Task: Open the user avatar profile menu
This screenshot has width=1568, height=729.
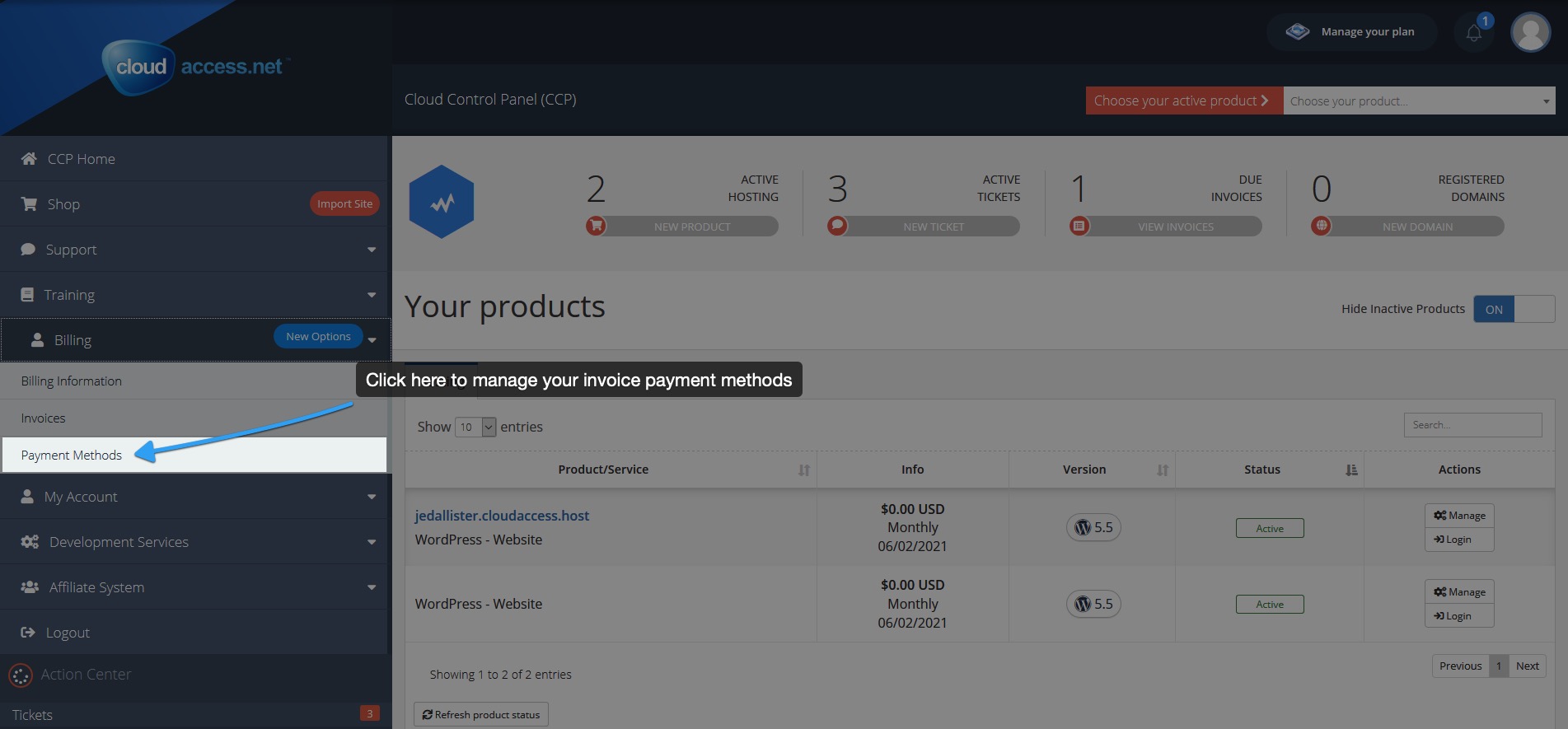Action: [x=1530, y=32]
